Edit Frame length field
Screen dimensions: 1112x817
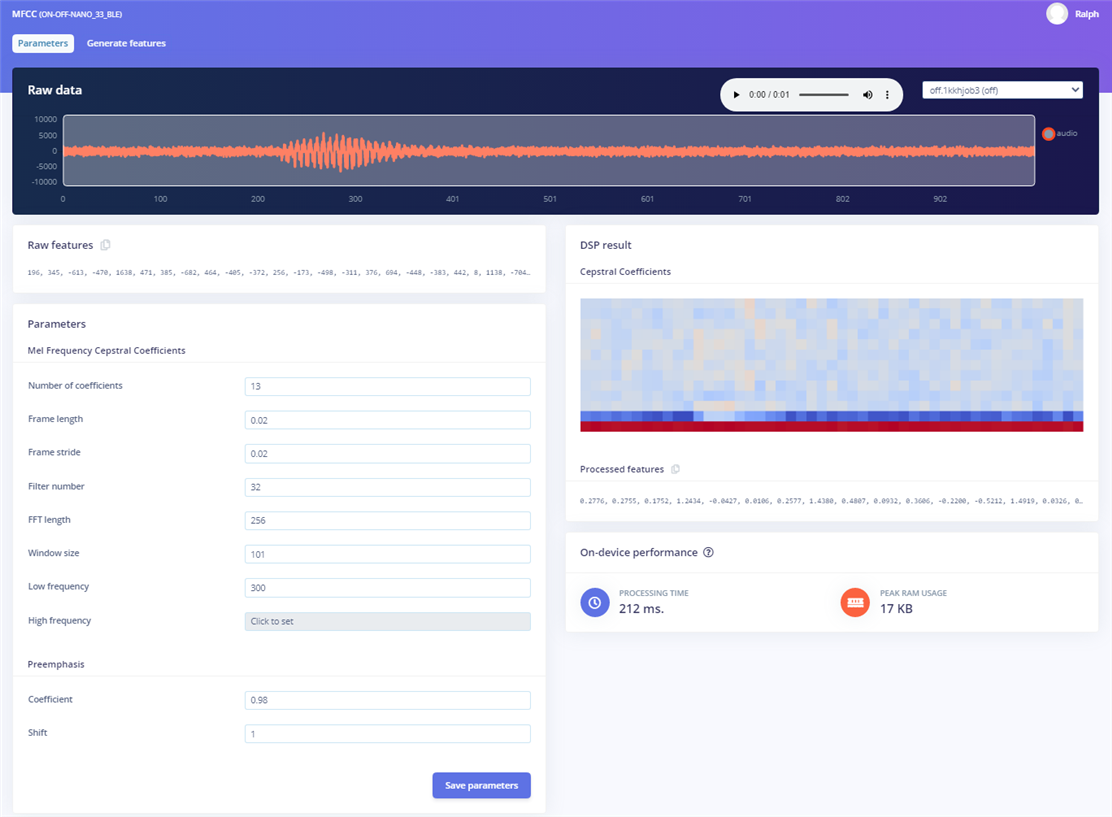[x=387, y=420]
